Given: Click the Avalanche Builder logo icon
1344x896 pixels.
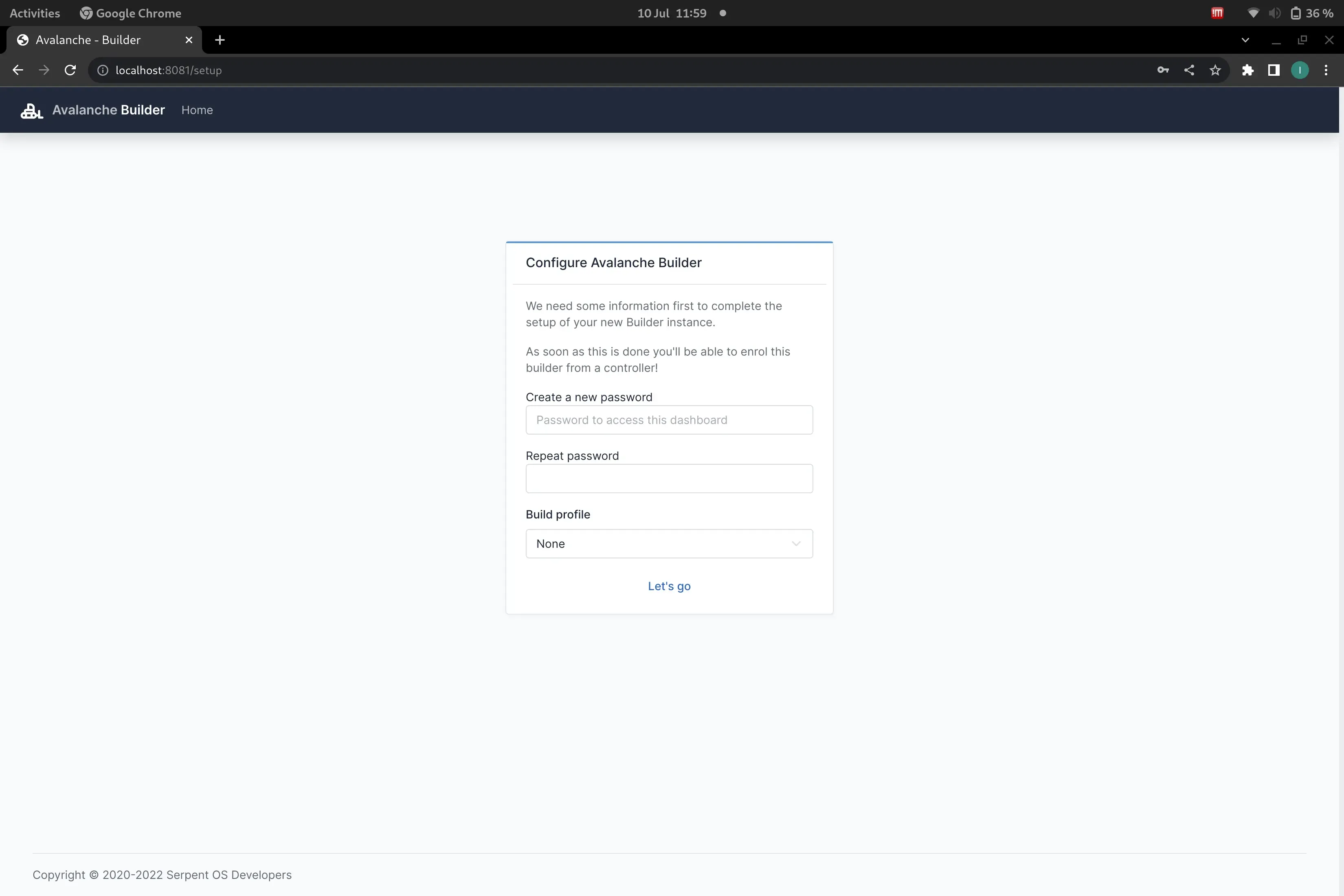Looking at the screenshot, I should (31, 110).
